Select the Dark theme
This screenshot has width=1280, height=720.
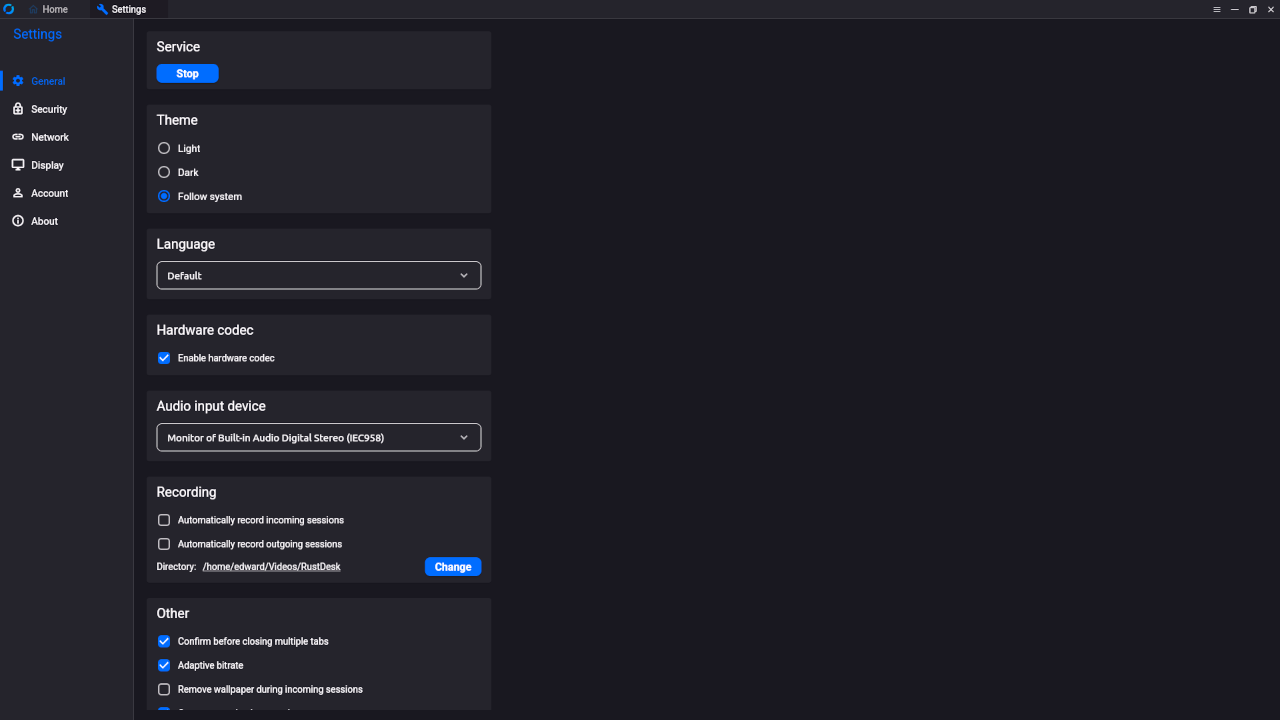pos(178,172)
